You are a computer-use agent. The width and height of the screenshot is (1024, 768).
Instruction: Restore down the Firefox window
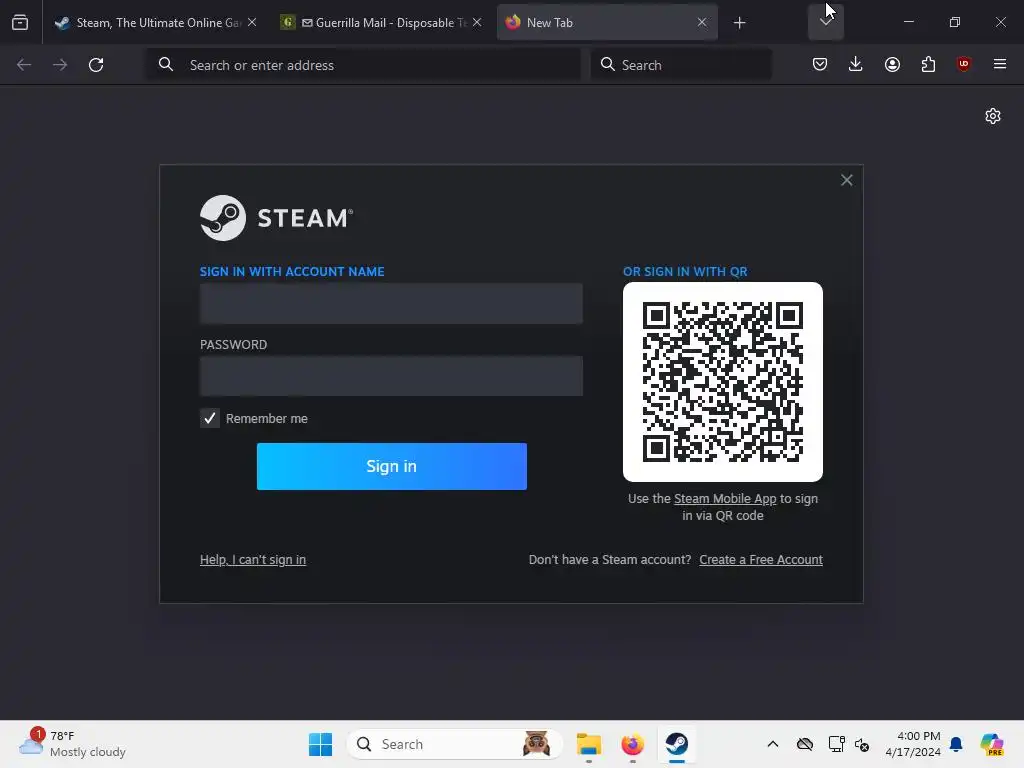point(955,22)
